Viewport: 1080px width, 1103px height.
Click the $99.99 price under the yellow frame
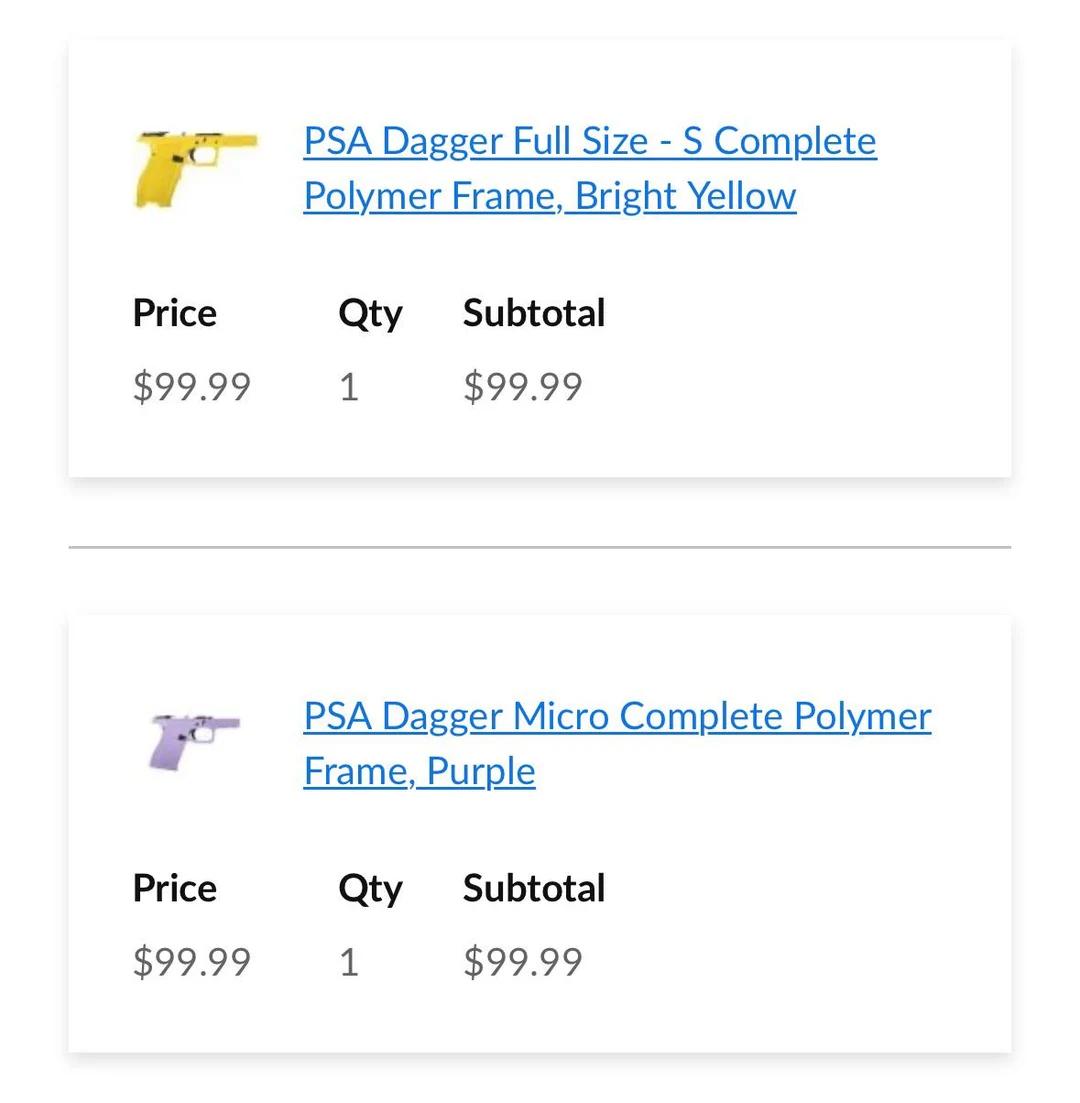coord(191,386)
